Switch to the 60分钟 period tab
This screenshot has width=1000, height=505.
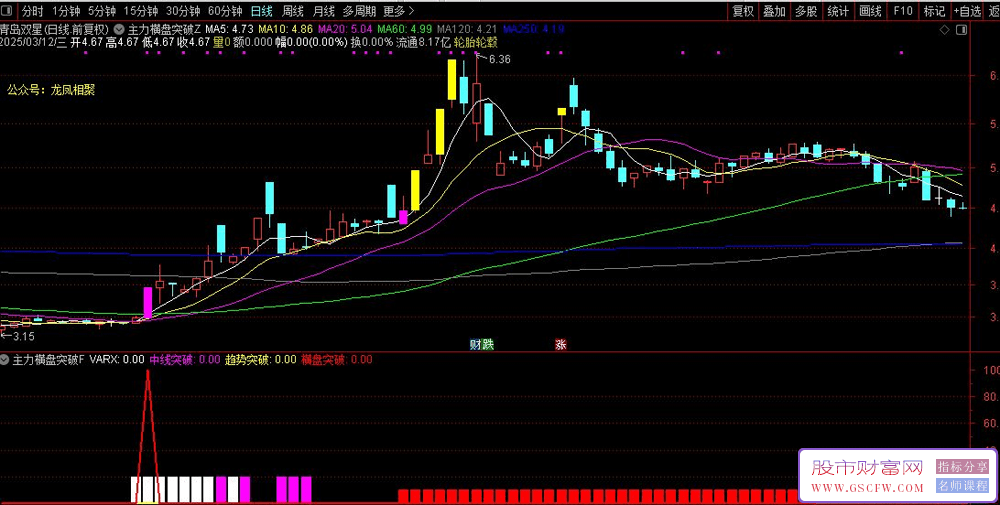[225, 11]
